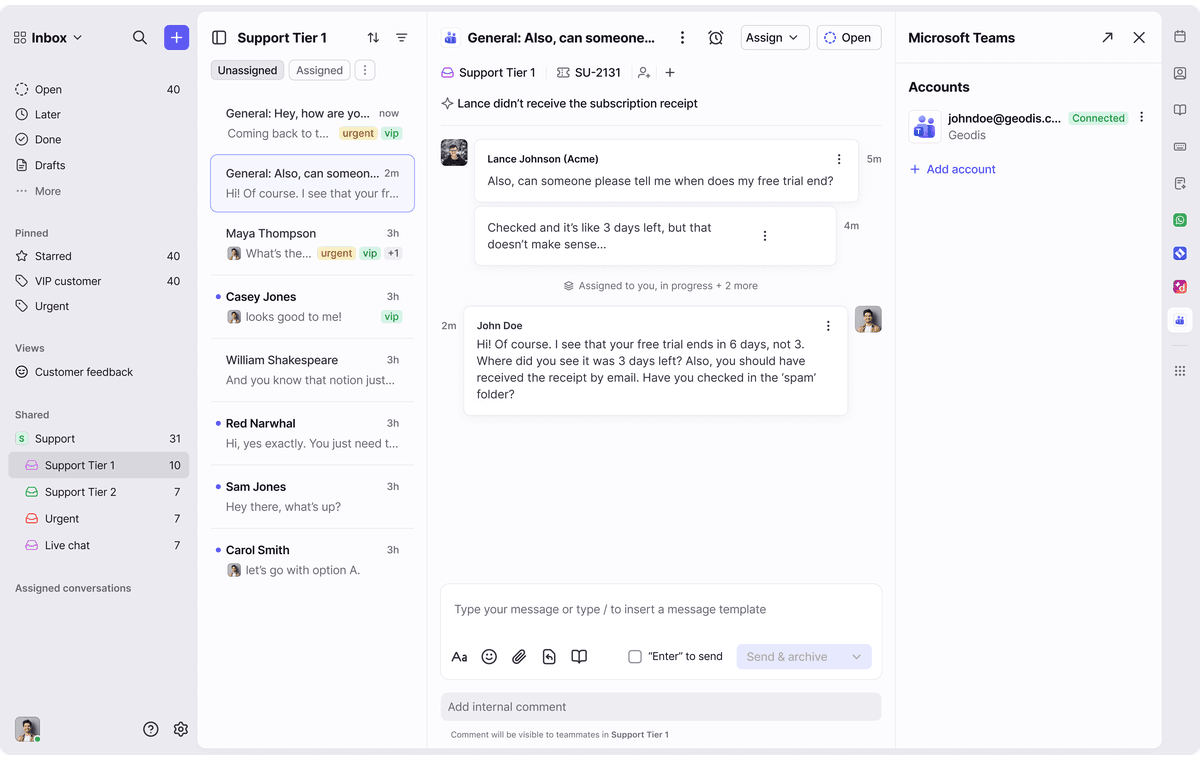Expand More items in sidebar
The width and height of the screenshot is (1200, 760).
(38, 191)
